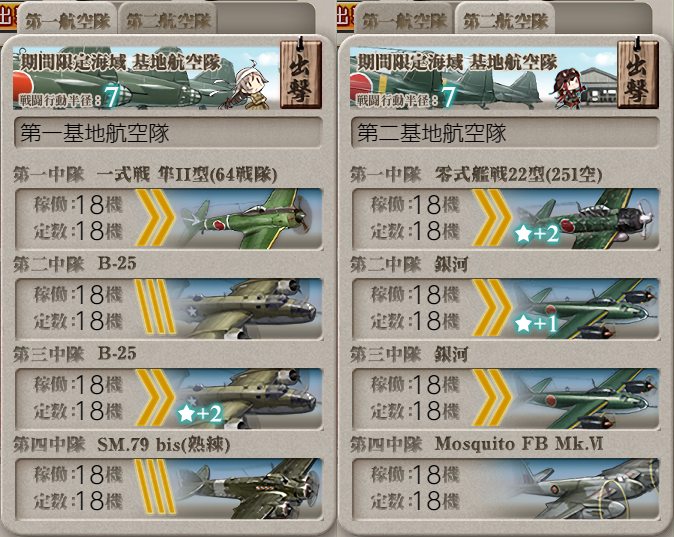
Task: Select the 銀河 bomber in 第三中隊 slot
Action: [x=585, y=399]
